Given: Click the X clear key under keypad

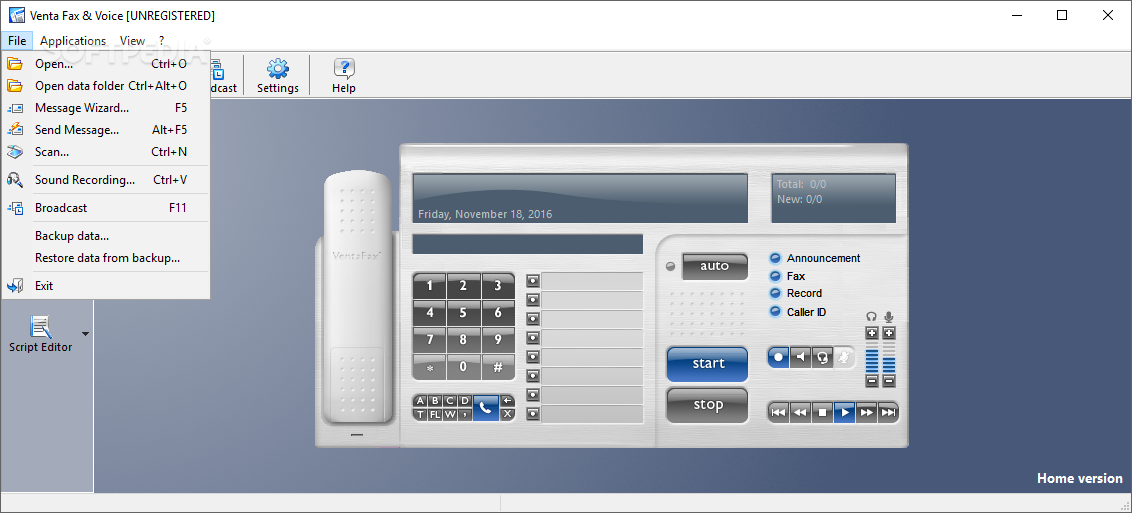Looking at the screenshot, I should [508, 414].
